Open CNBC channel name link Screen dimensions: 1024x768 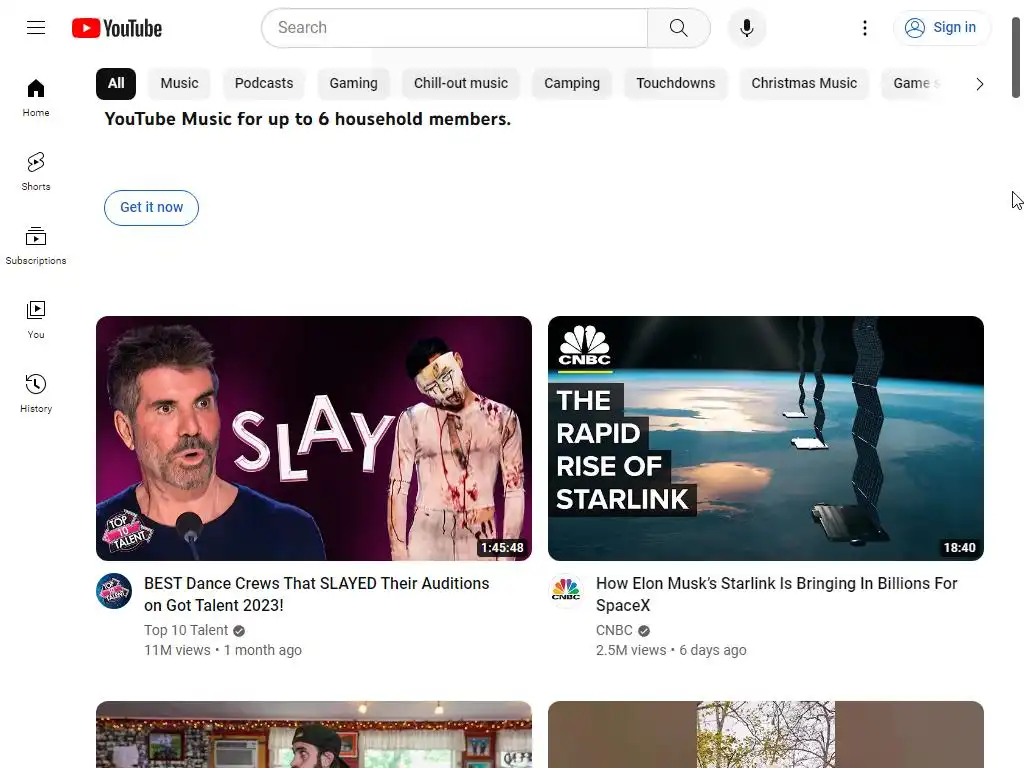[615, 631]
